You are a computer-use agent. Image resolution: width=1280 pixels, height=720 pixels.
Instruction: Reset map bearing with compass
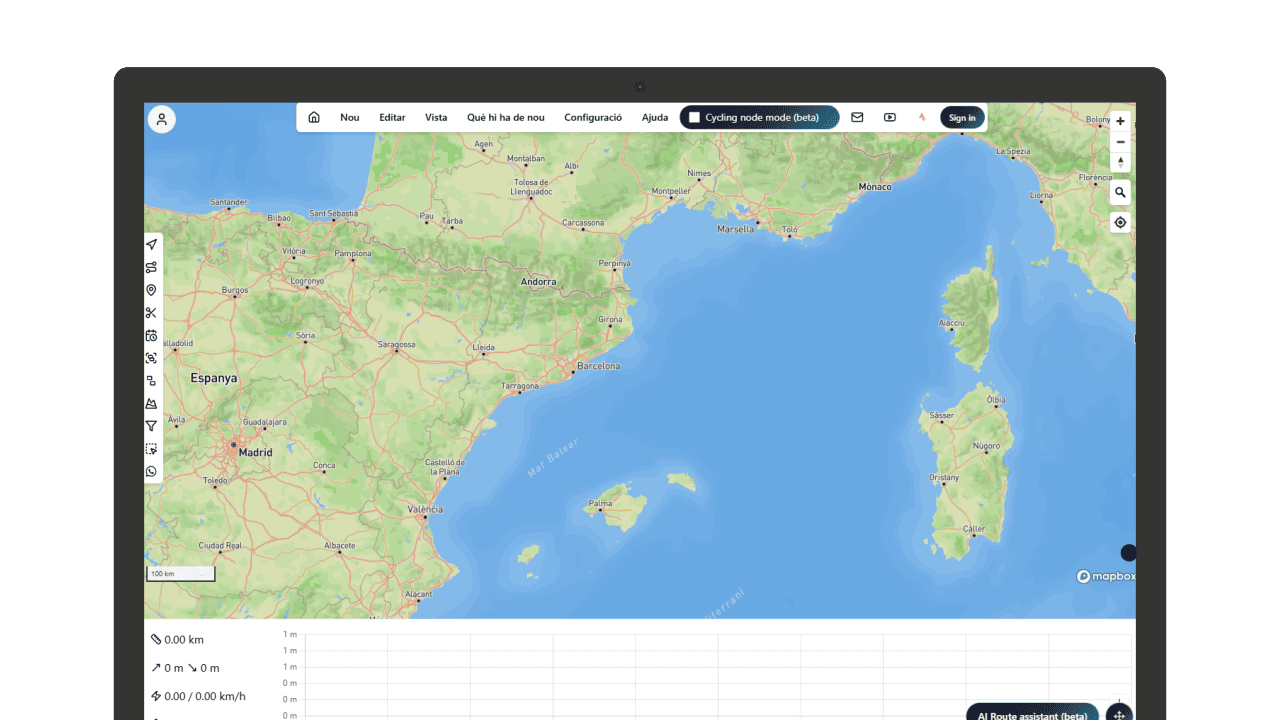click(x=1120, y=162)
